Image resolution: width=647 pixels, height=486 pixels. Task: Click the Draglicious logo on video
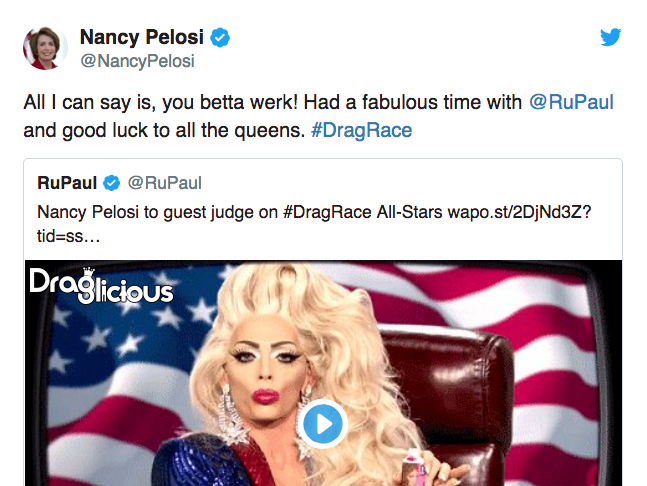(102, 286)
